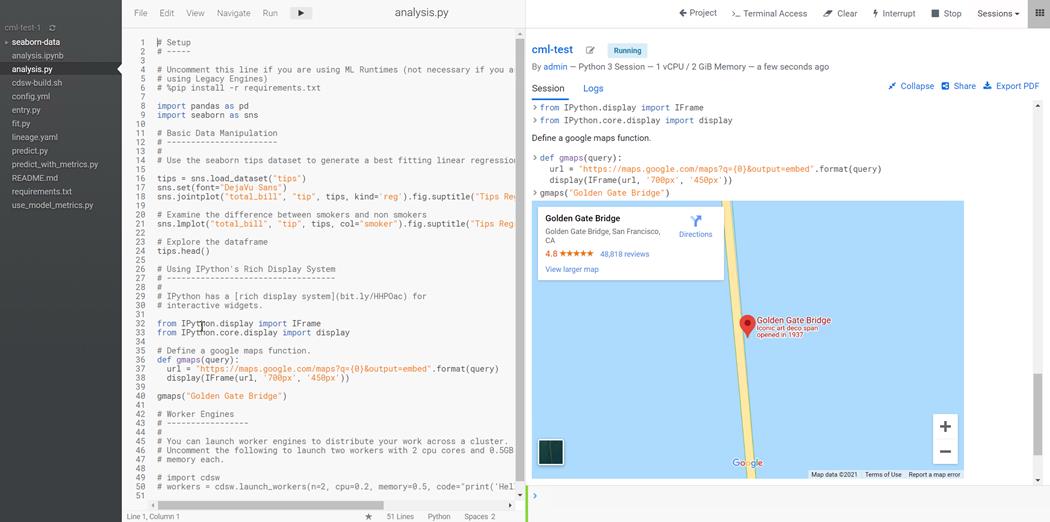
Task: Click the Spaces: 2 indentation setting
Action: (x=479, y=517)
